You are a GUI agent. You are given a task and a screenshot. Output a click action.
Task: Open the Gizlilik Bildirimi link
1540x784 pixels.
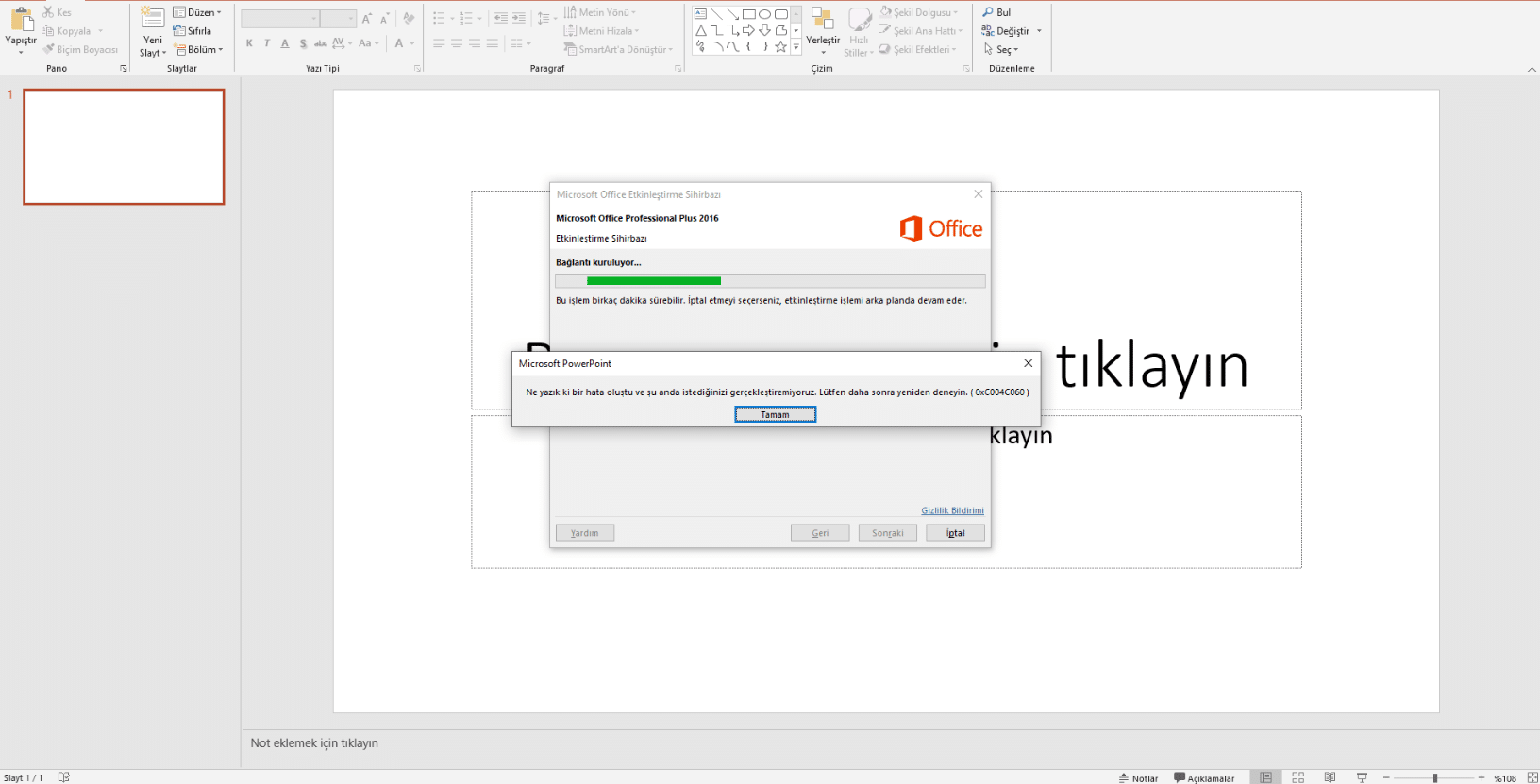pyautogui.click(x=952, y=510)
